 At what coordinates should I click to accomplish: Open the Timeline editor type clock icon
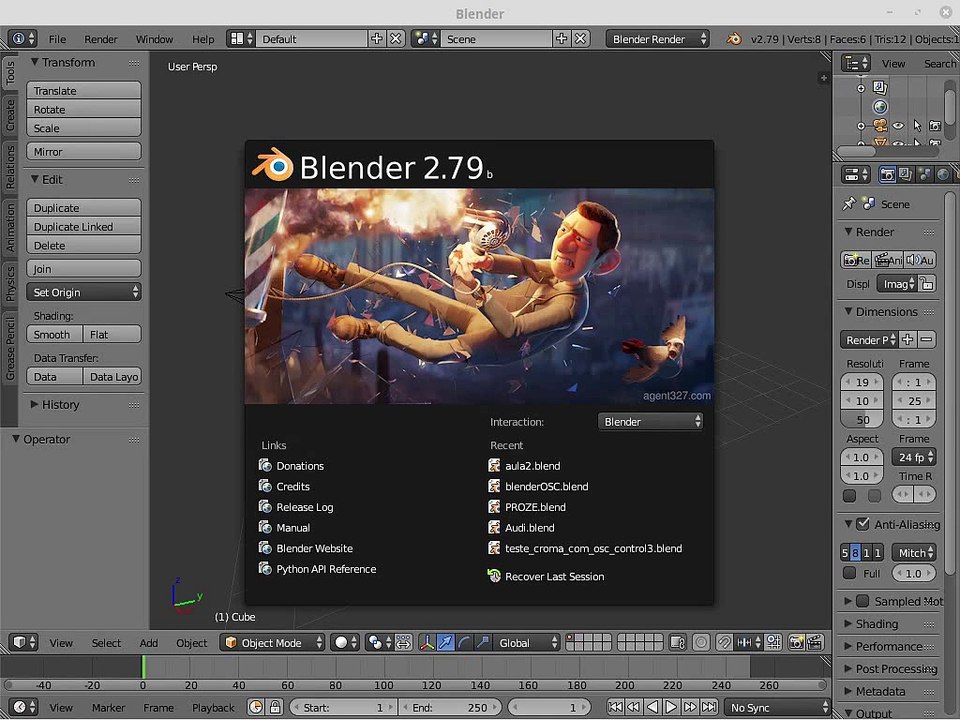coord(24,707)
